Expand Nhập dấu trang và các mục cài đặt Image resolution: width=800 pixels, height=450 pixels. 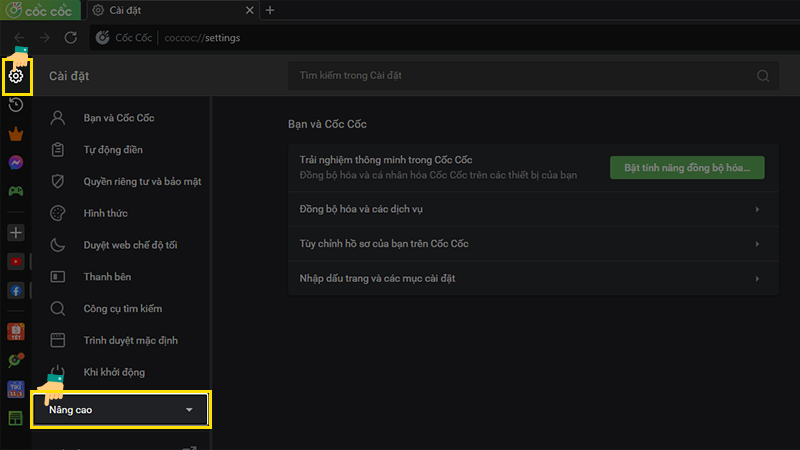(x=533, y=279)
